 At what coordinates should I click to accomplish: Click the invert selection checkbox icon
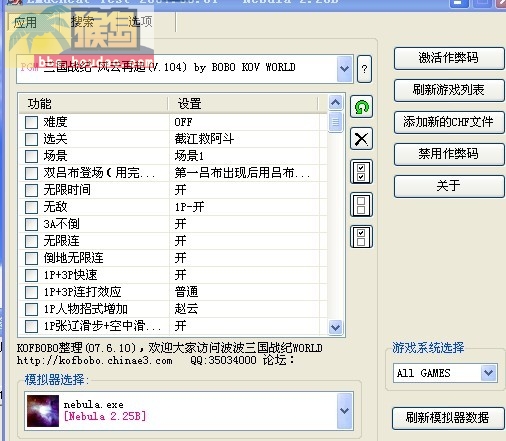click(361, 237)
